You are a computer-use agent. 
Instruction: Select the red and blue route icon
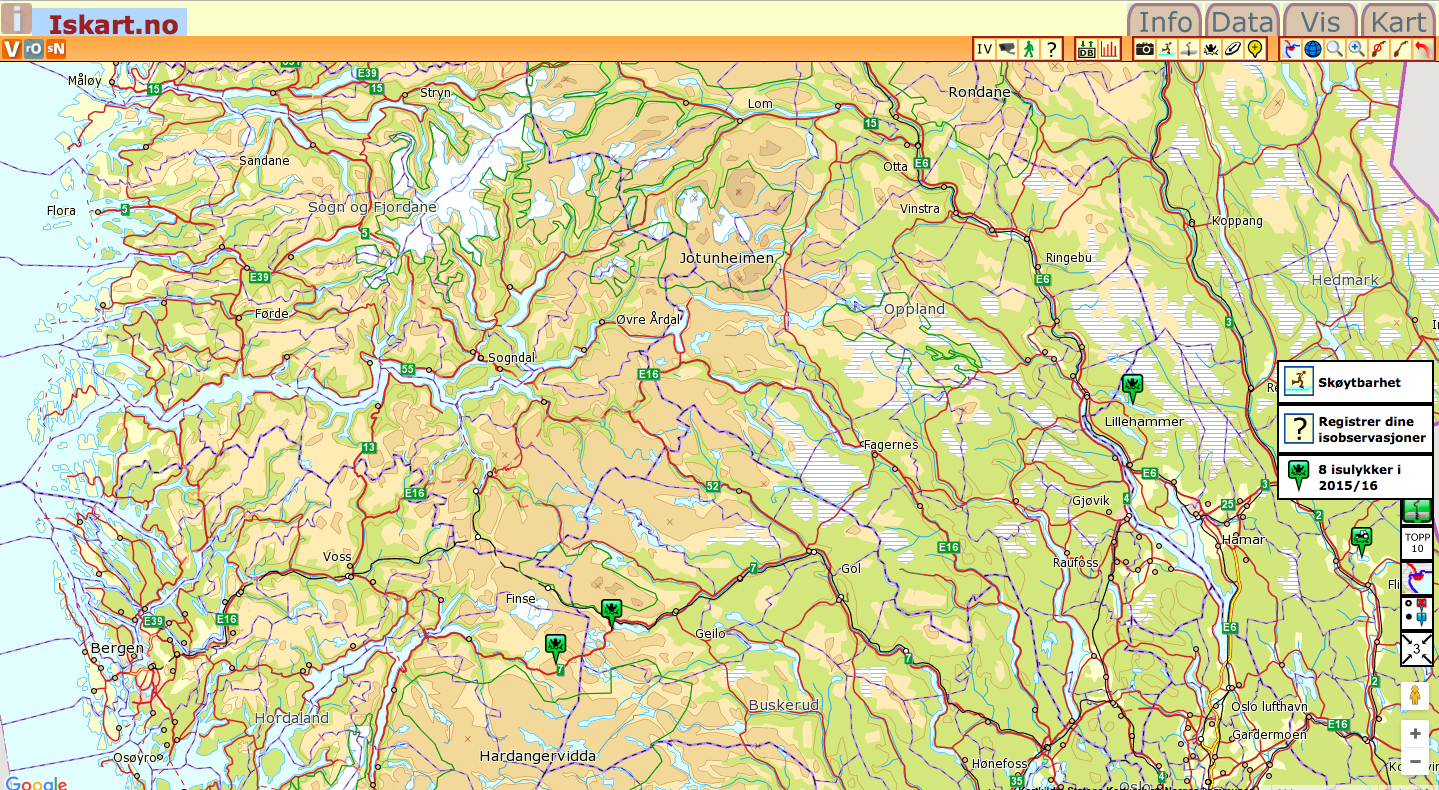(x=1291, y=49)
